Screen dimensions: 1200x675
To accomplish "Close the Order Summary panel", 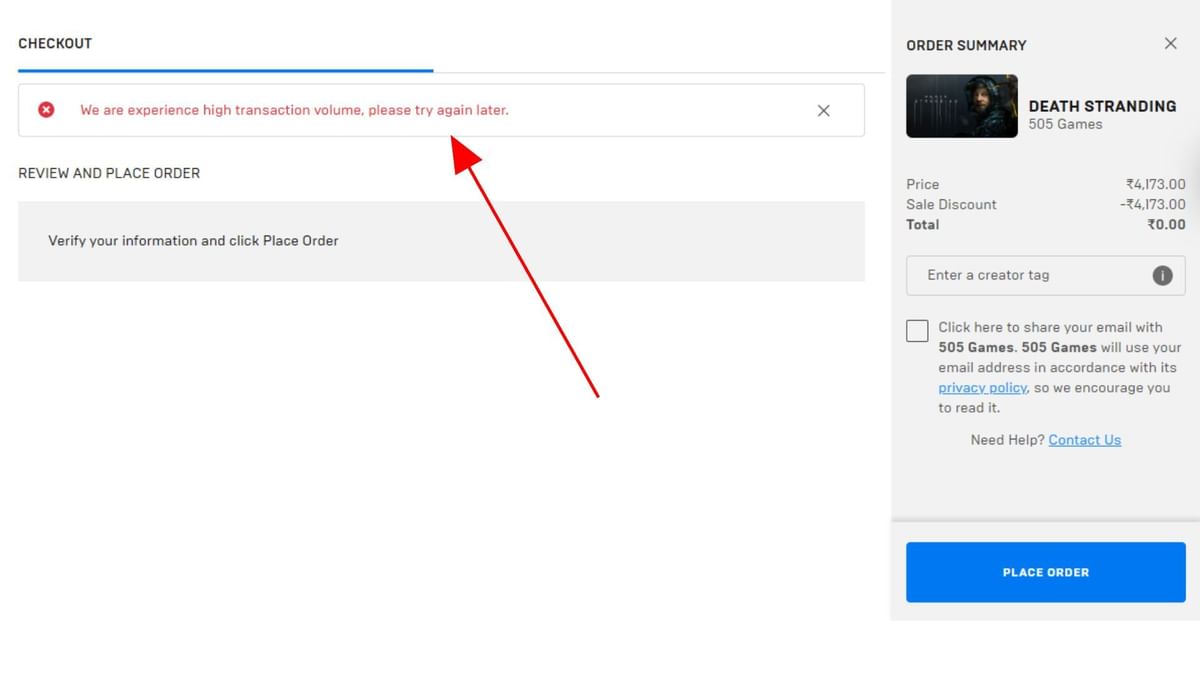I will (1170, 43).
